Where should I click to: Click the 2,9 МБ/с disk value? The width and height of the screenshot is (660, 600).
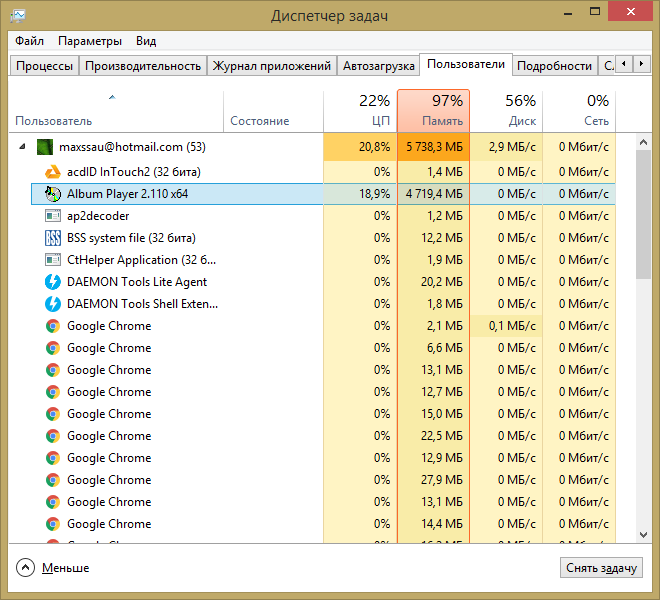point(512,147)
